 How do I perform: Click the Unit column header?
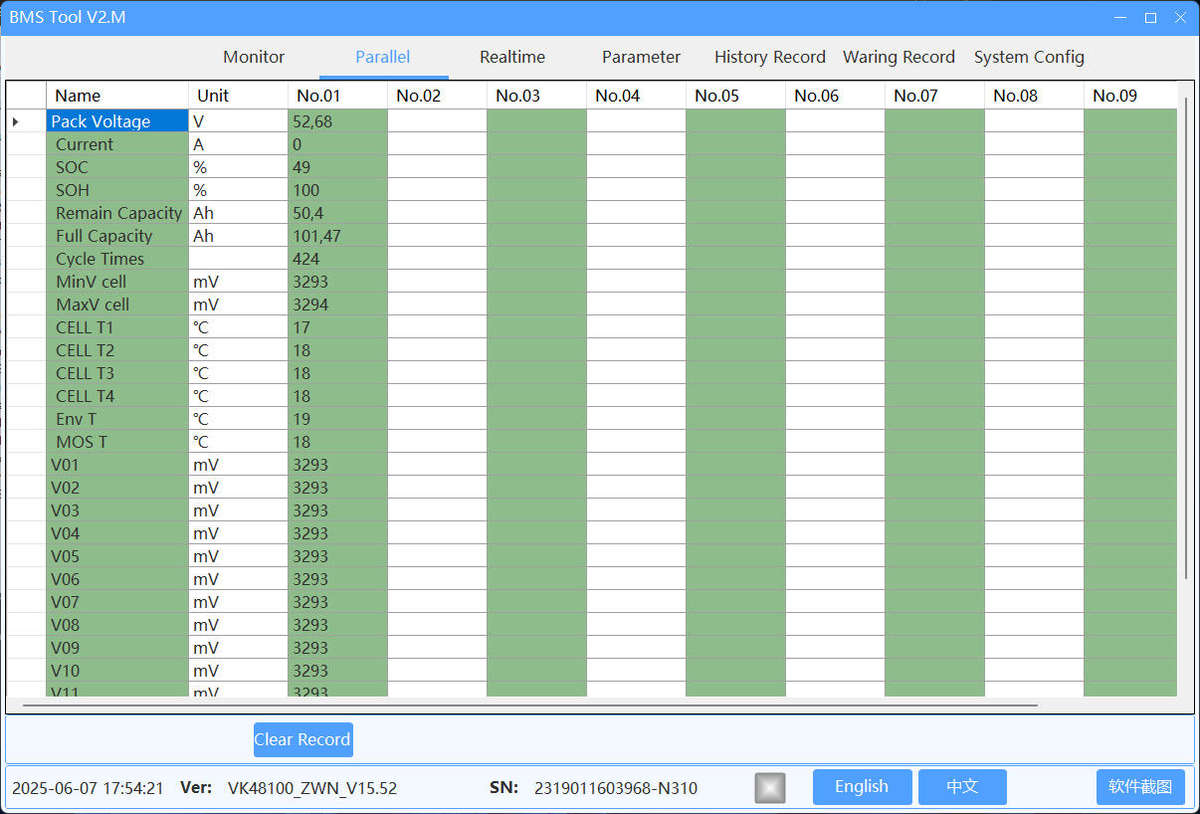point(238,95)
